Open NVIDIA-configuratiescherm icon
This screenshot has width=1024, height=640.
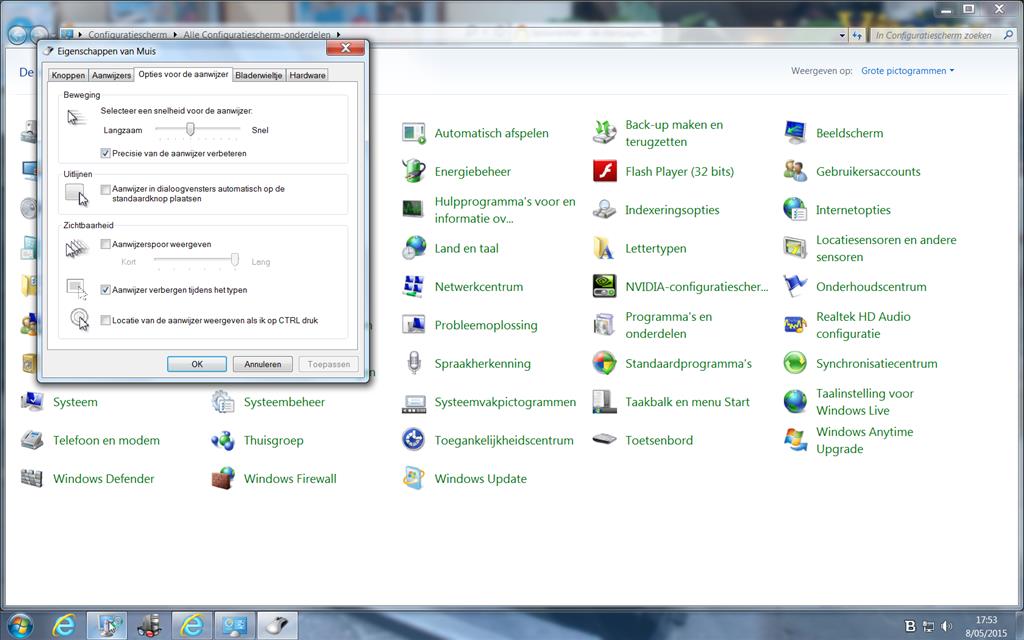[x=604, y=287]
